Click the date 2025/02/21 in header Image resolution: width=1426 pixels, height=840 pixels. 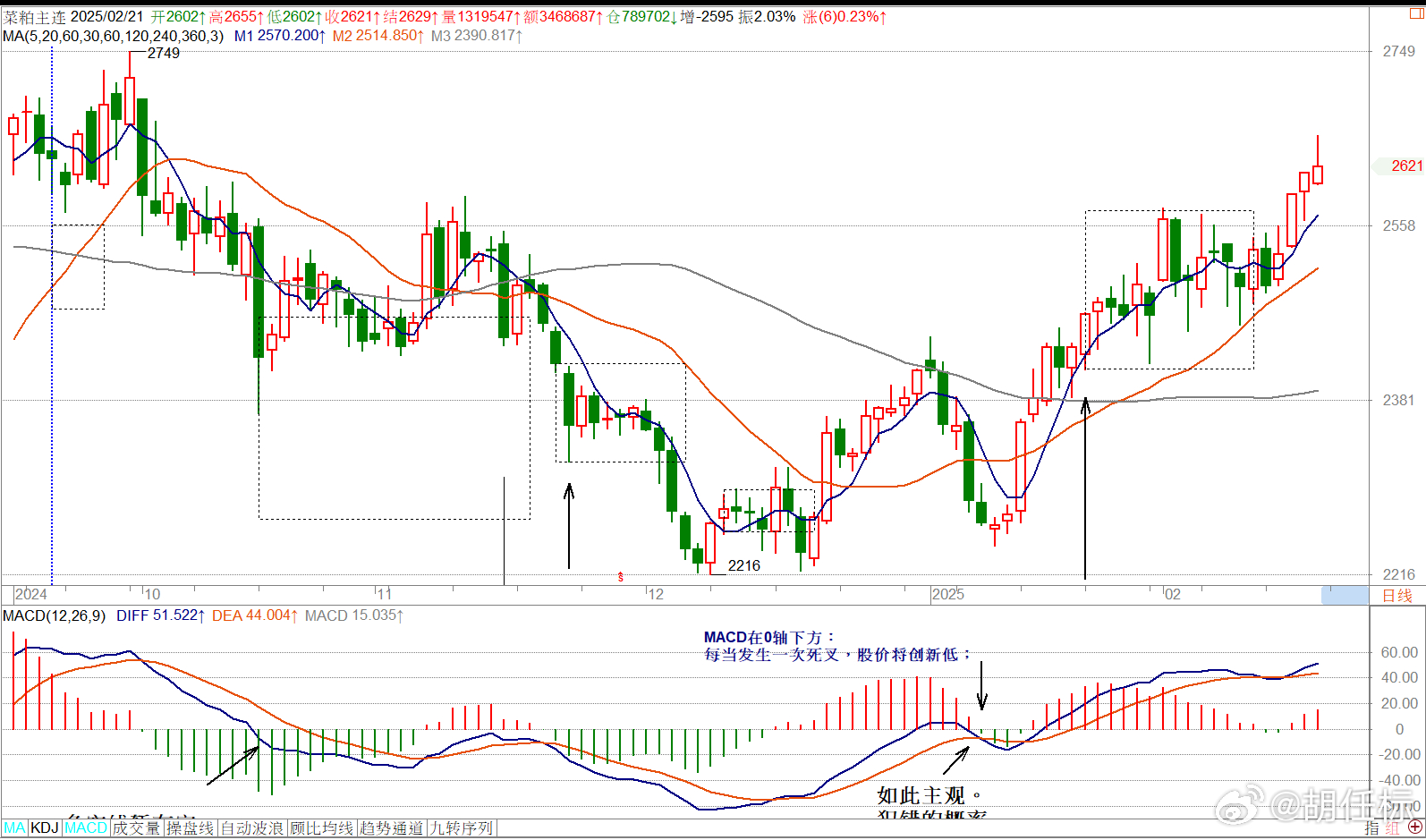(x=106, y=17)
